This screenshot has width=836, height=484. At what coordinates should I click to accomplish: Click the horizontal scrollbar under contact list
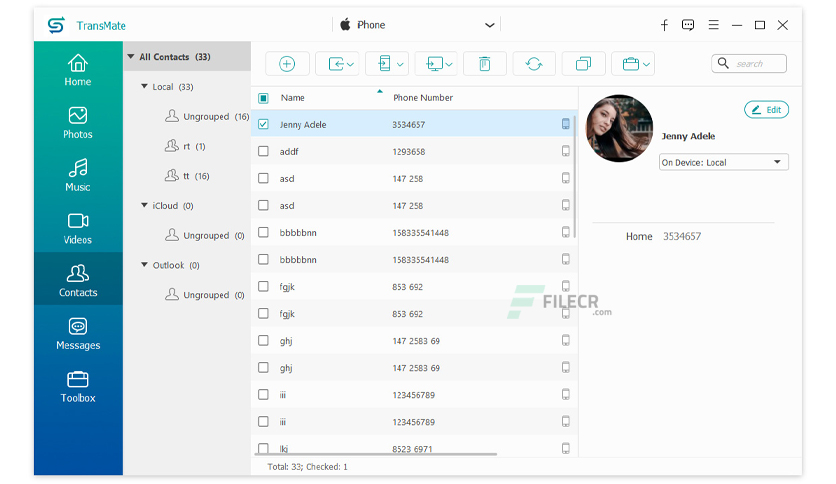[x=376, y=454]
